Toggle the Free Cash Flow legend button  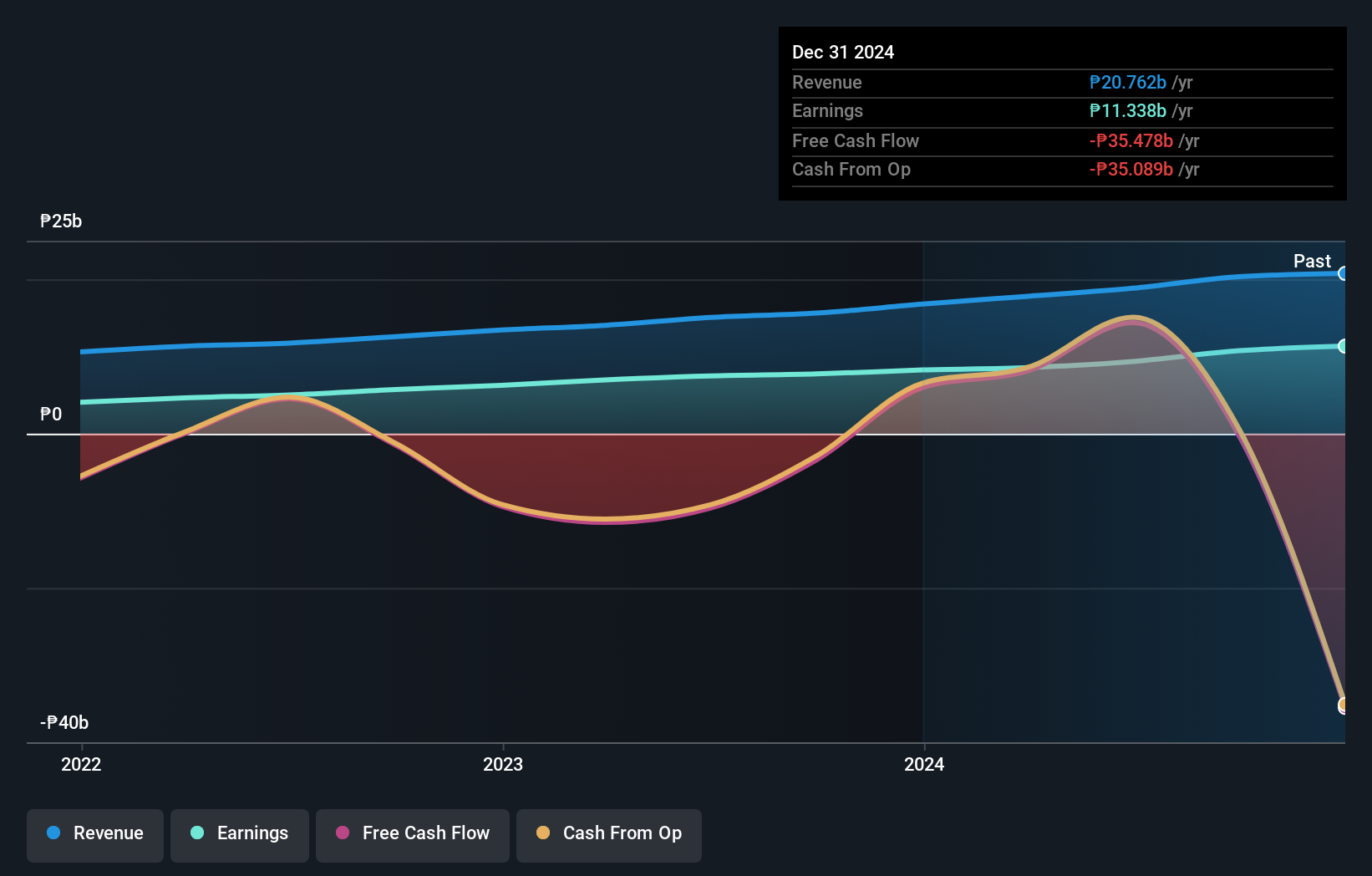413,835
